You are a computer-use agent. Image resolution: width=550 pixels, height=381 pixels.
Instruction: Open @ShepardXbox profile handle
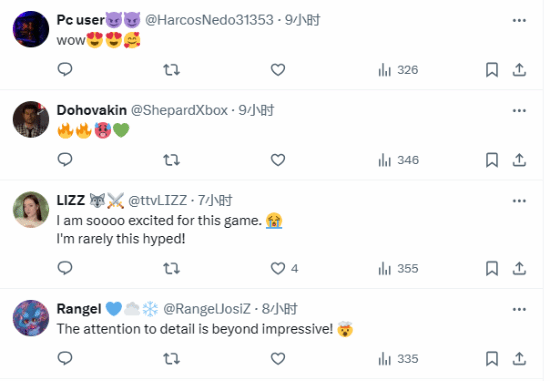(179, 110)
